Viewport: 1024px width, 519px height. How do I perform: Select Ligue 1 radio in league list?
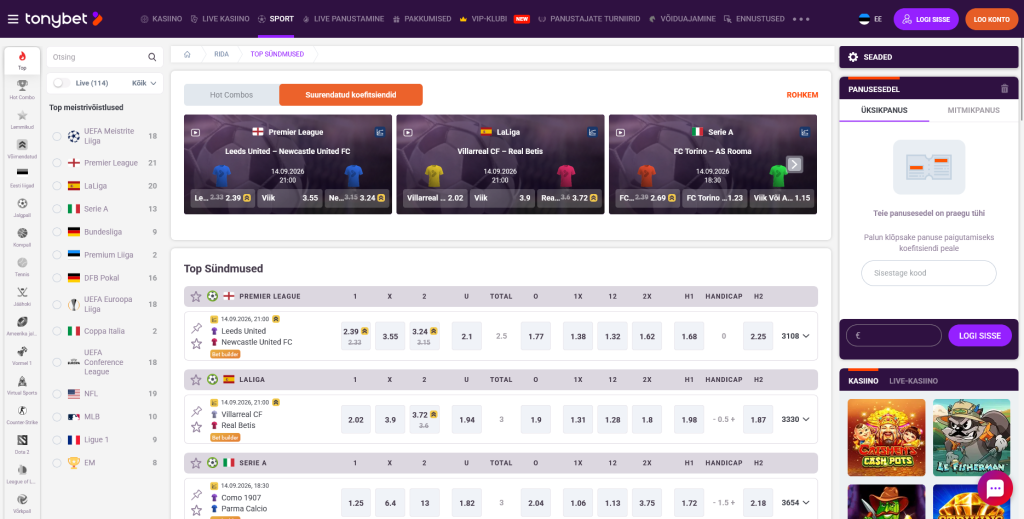[x=57, y=440]
